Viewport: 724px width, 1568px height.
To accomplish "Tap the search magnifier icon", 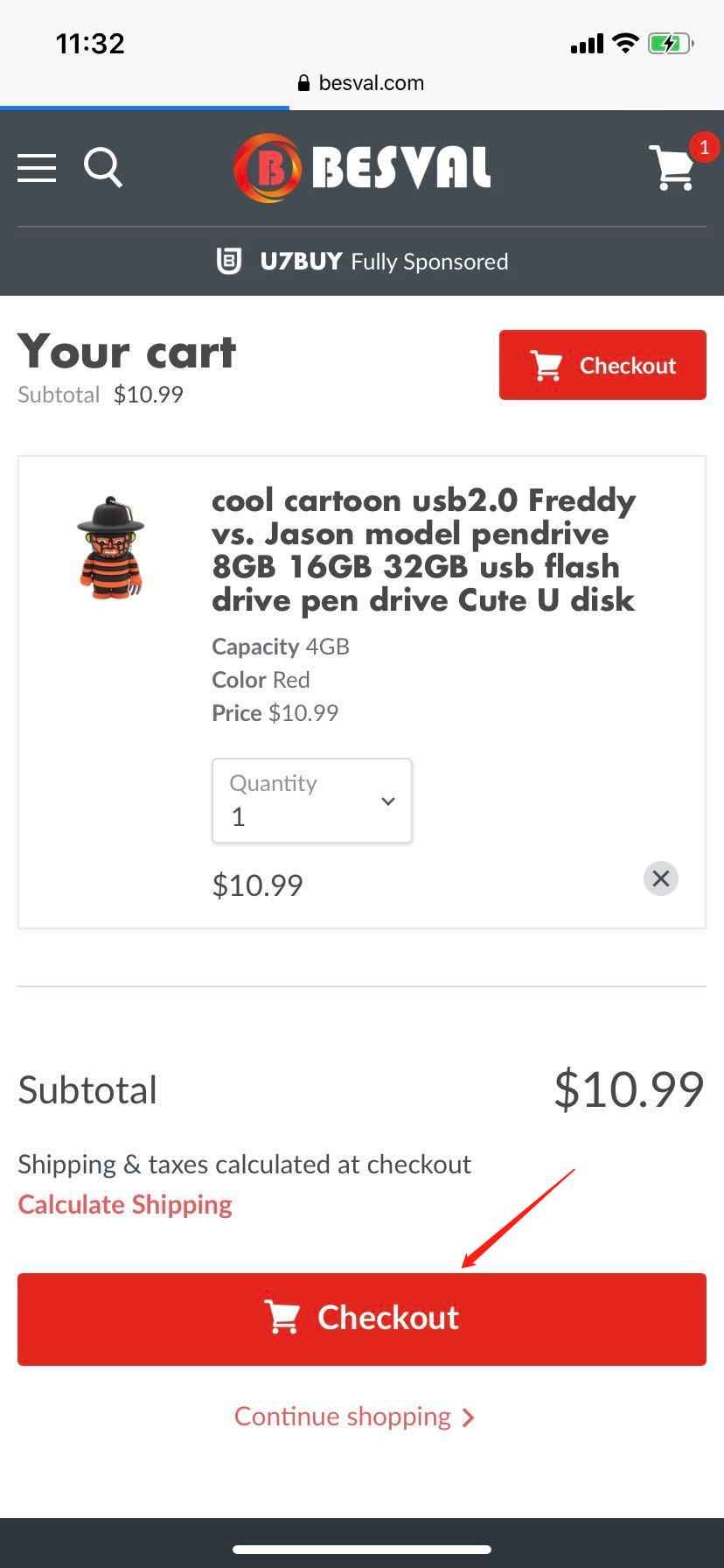I will coord(102,167).
